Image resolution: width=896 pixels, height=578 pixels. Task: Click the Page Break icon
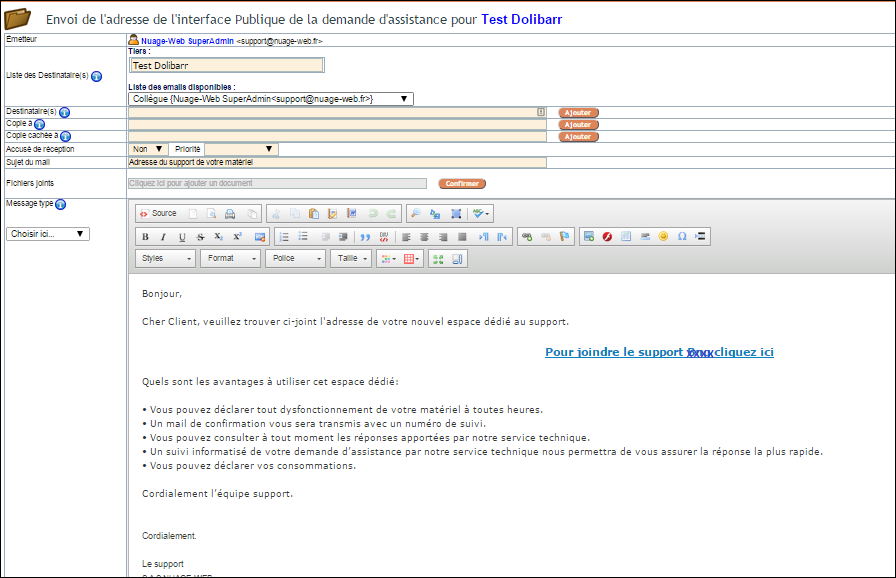pos(701,236)
